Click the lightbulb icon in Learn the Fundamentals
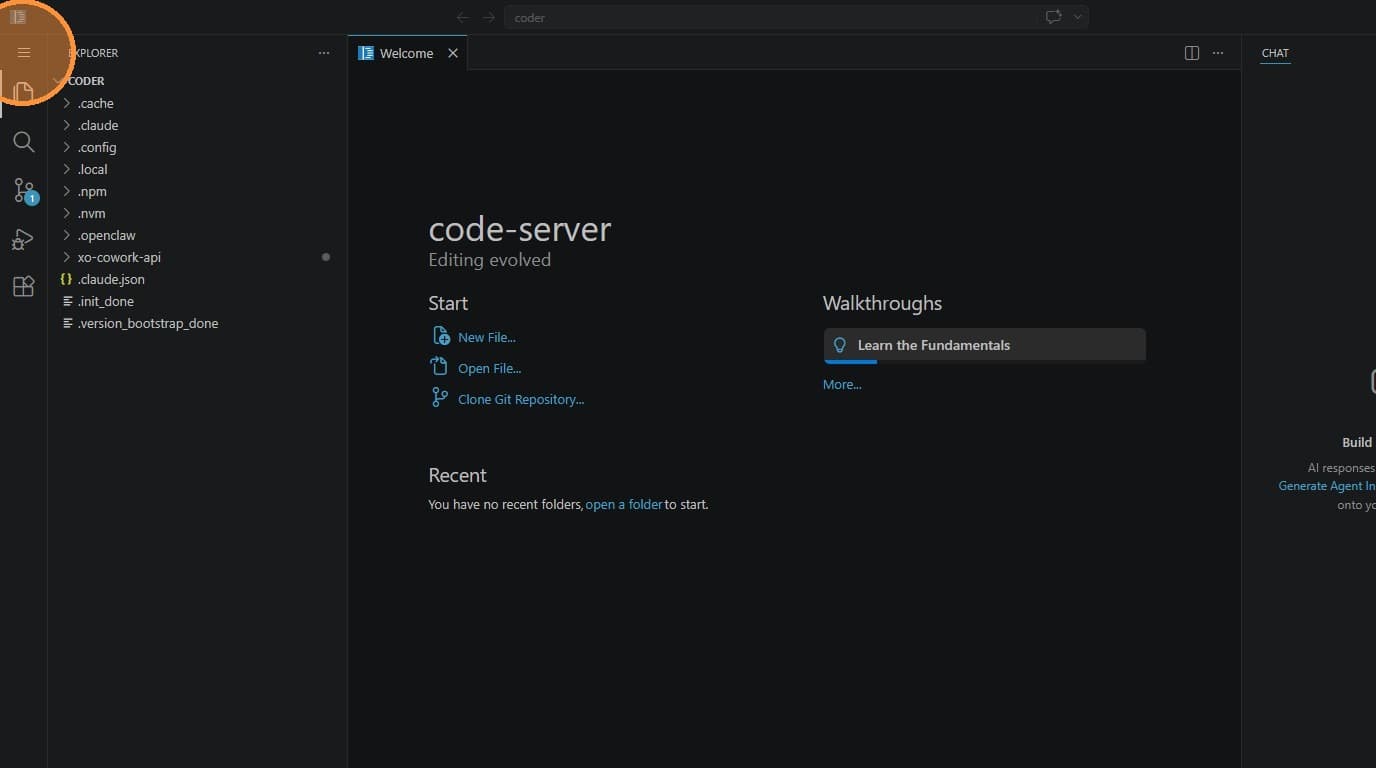 click(x=840, y=345)
